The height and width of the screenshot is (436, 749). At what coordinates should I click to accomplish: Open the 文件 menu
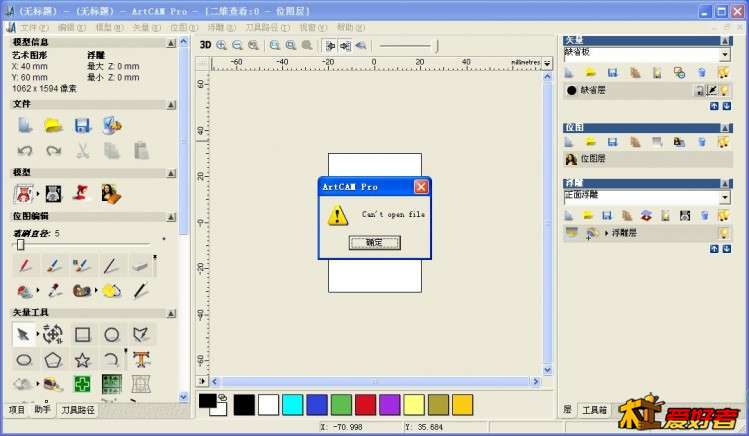point(34,28)
